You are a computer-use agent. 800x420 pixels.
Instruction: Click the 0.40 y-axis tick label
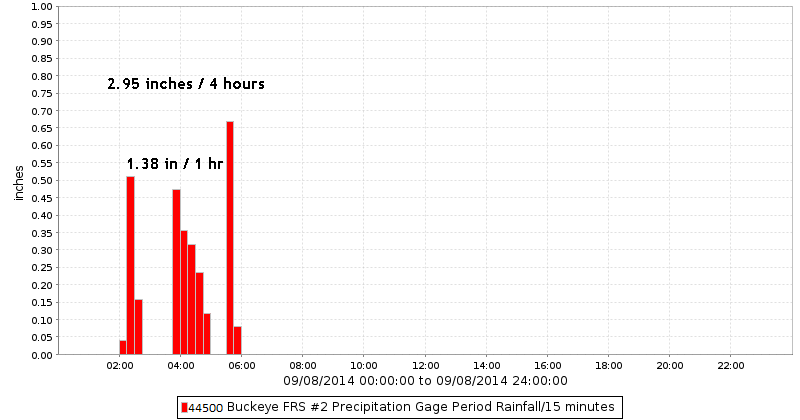click(42, 215)
